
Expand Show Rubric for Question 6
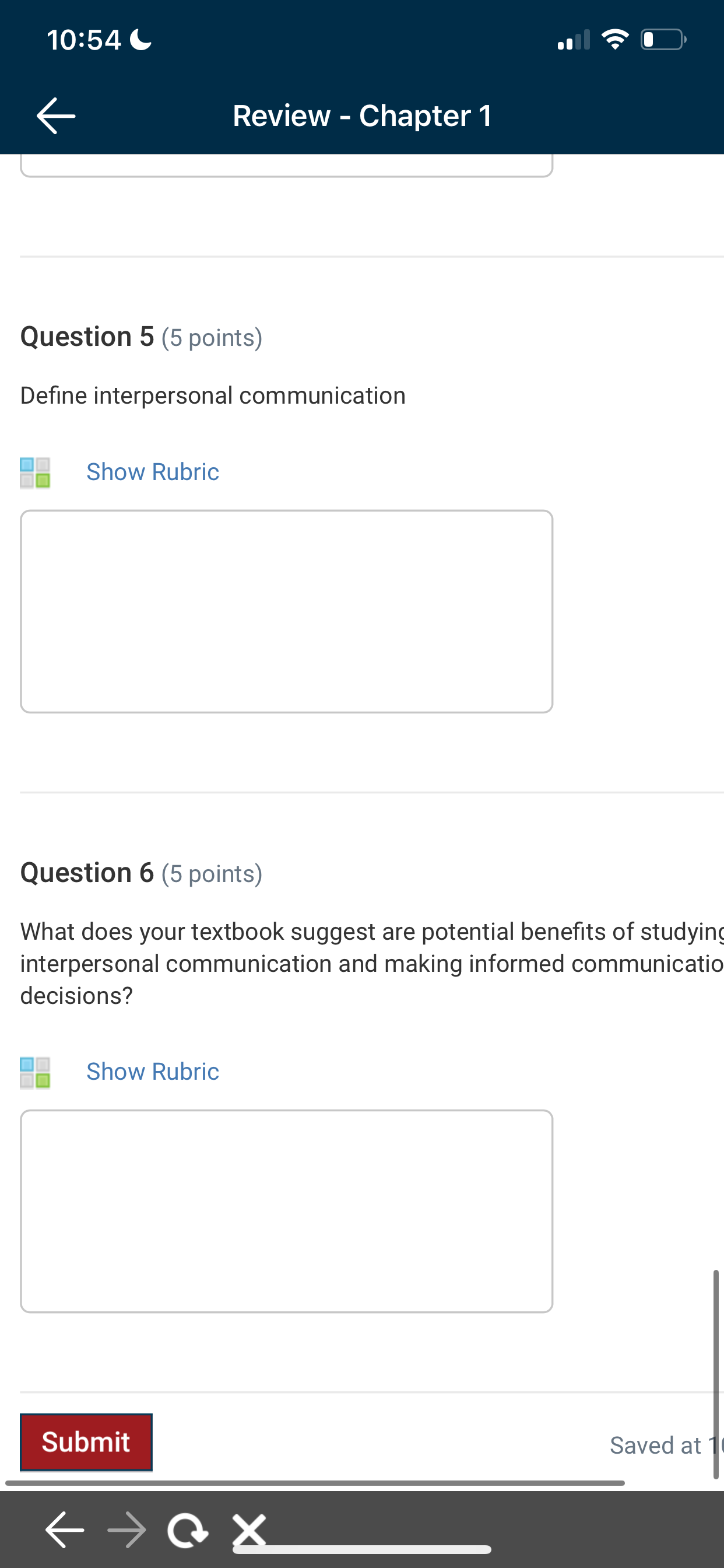click(x=153, y=1072)
